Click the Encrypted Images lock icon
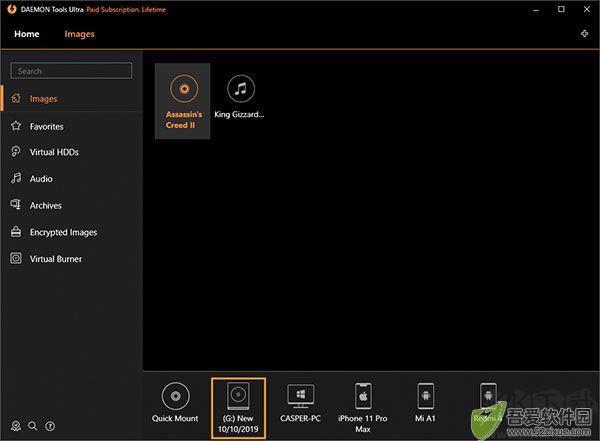Screen dimensions: 600x441 16,232
